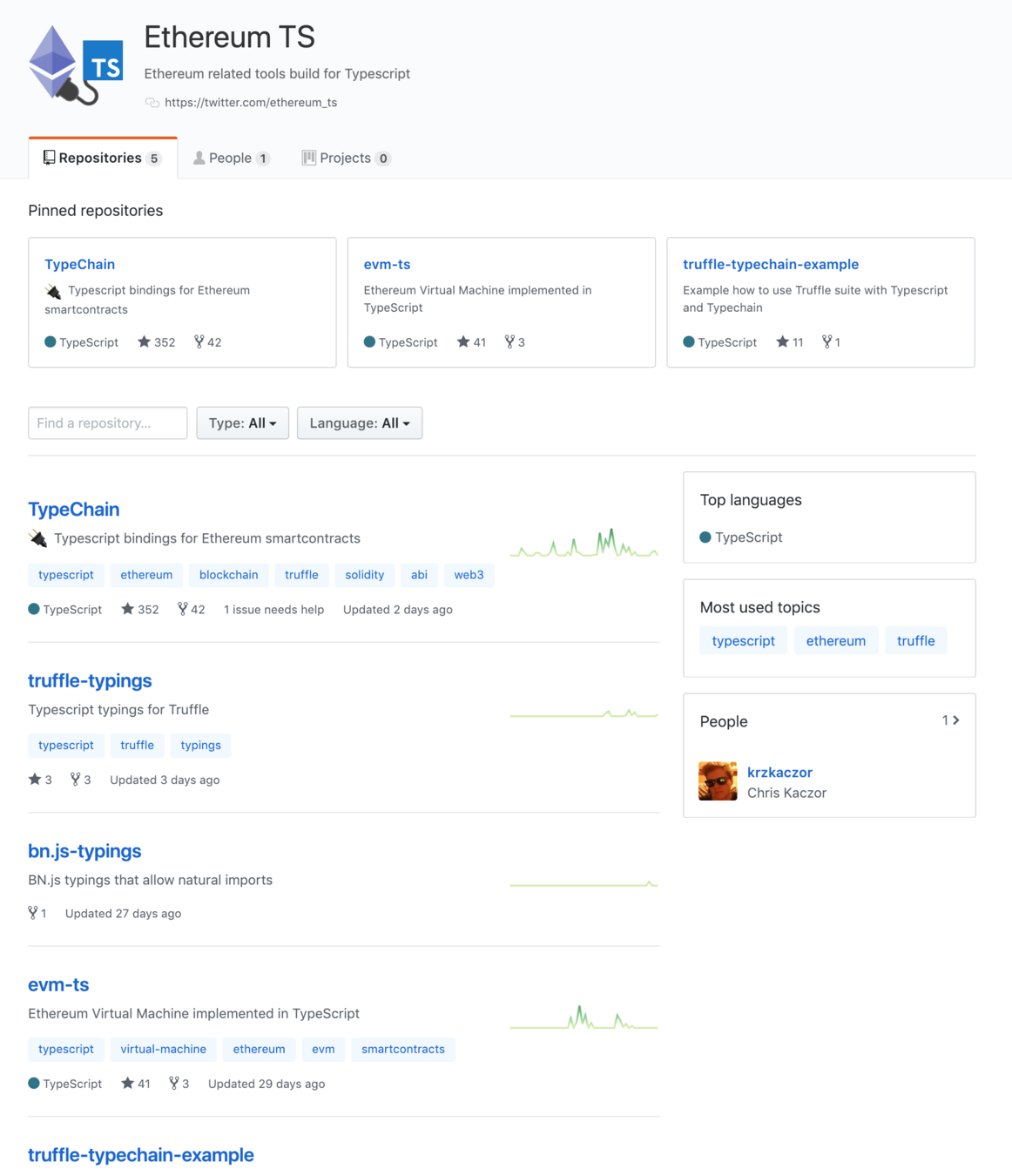Focus the Find a repository search field
The image size is (1012, 1176).
(108, 423)
